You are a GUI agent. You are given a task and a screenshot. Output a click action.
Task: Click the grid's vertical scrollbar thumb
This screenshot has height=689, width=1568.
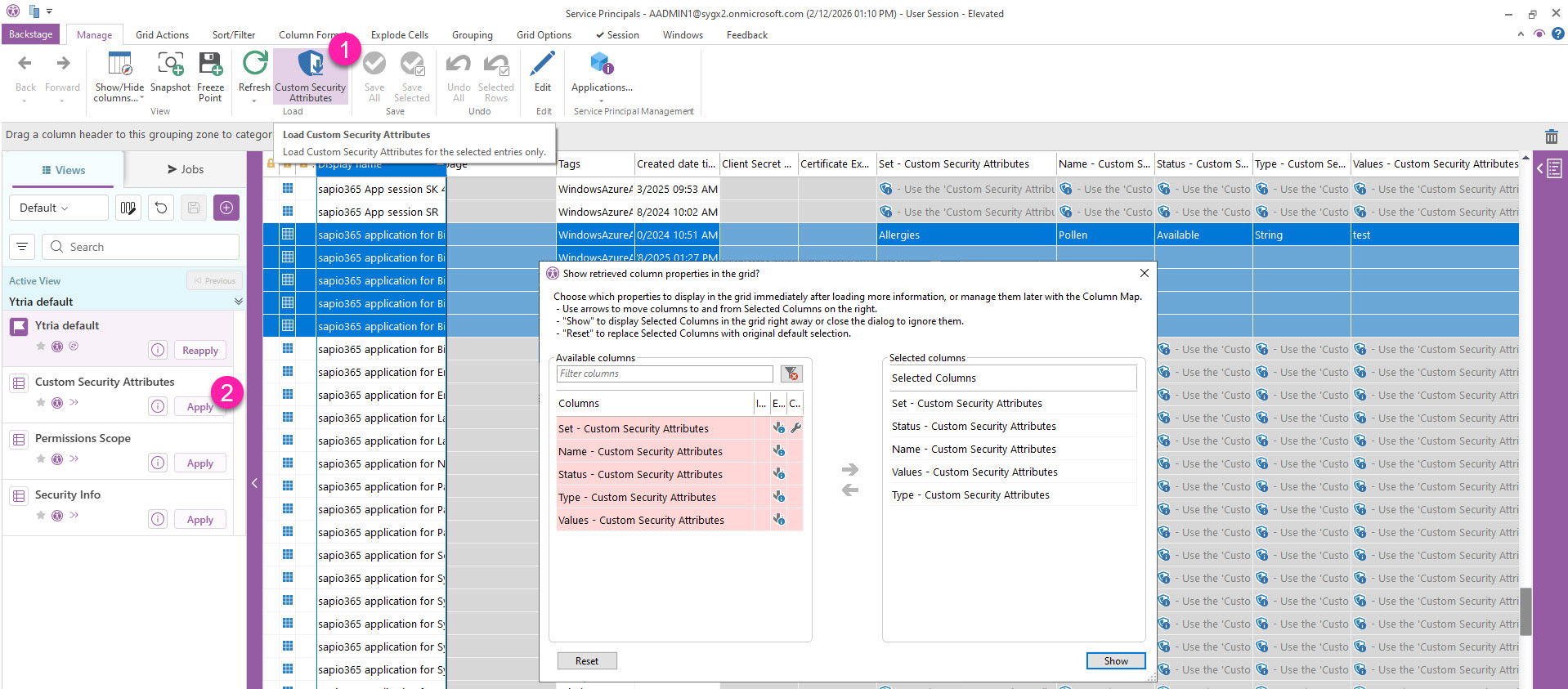point(1525,611)
